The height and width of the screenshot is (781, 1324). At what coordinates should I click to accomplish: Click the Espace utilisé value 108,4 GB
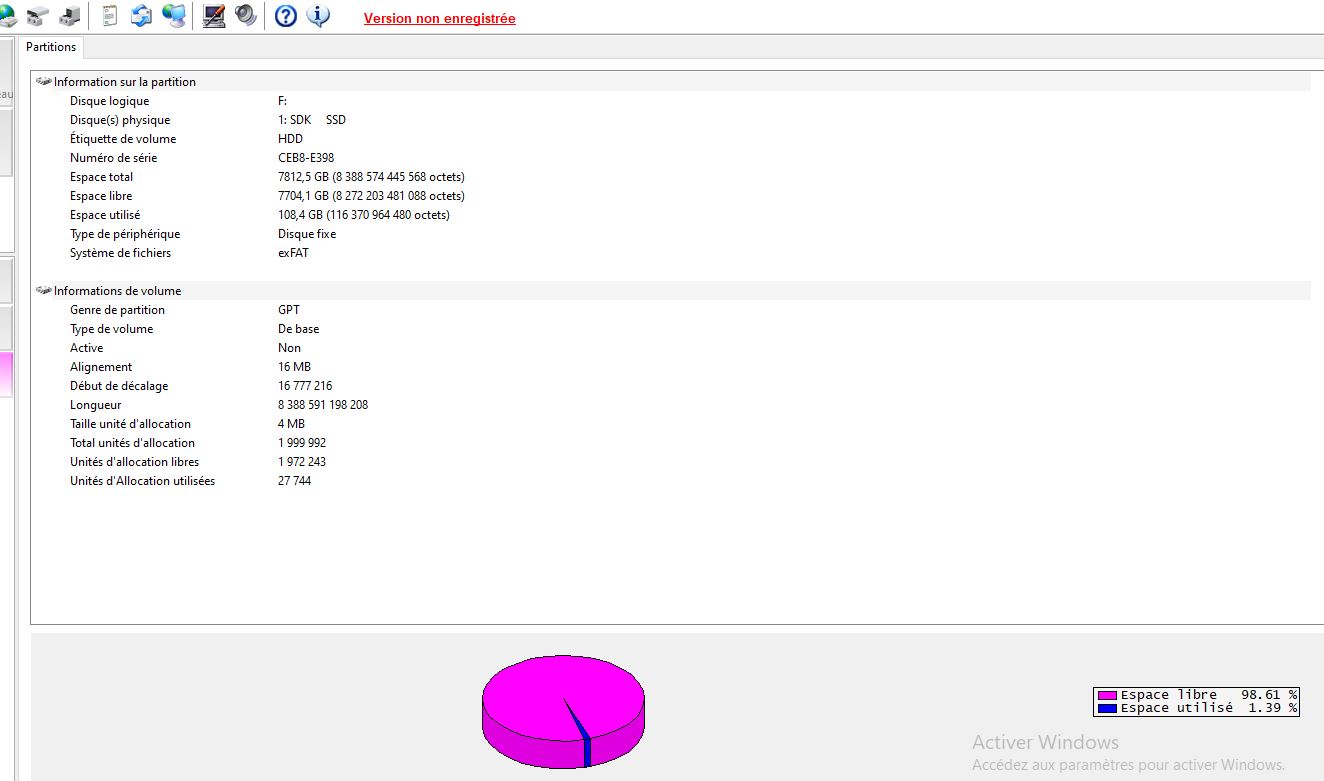[364, 215]
